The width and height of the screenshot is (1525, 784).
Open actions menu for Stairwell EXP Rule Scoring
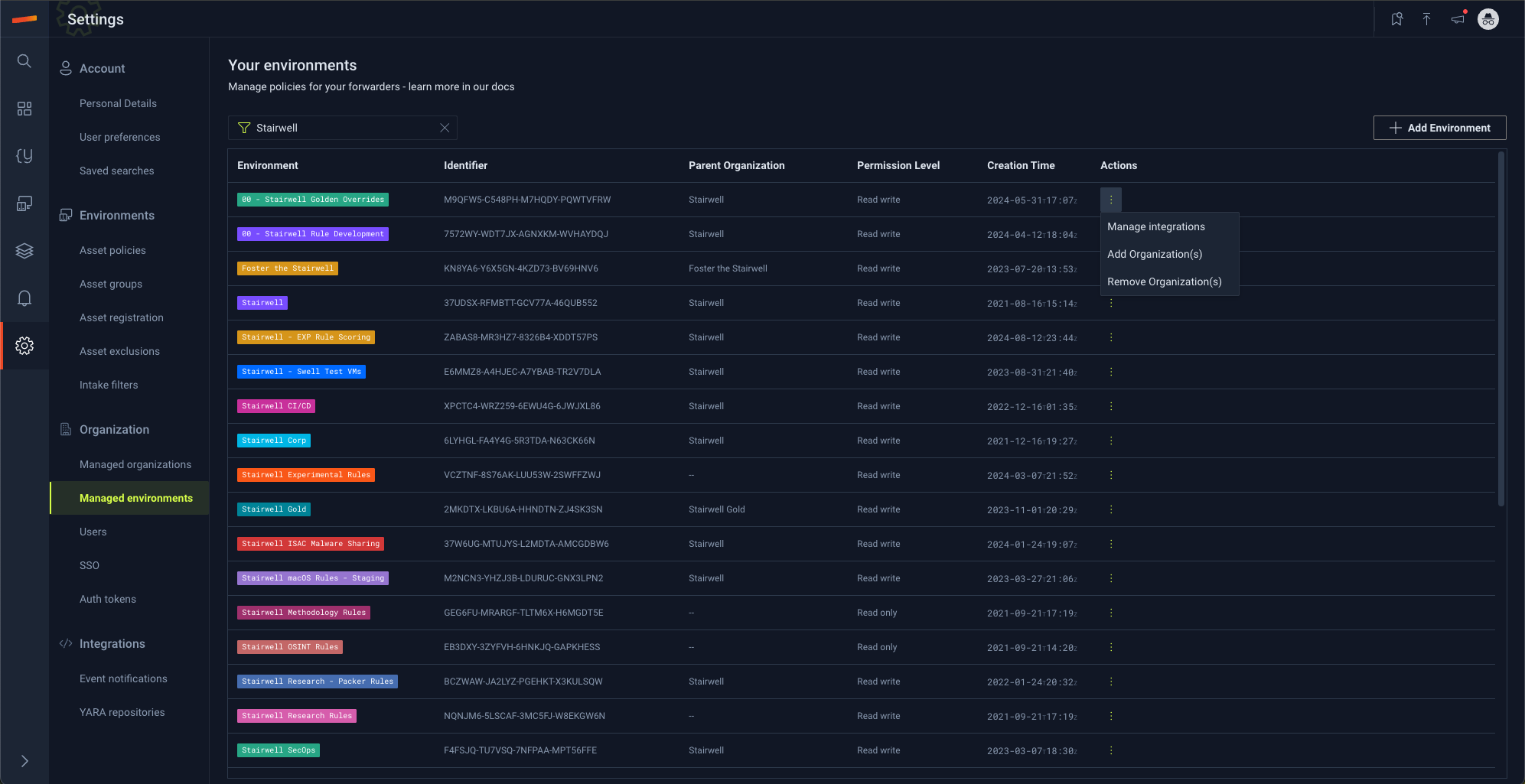coord(1111,337)
